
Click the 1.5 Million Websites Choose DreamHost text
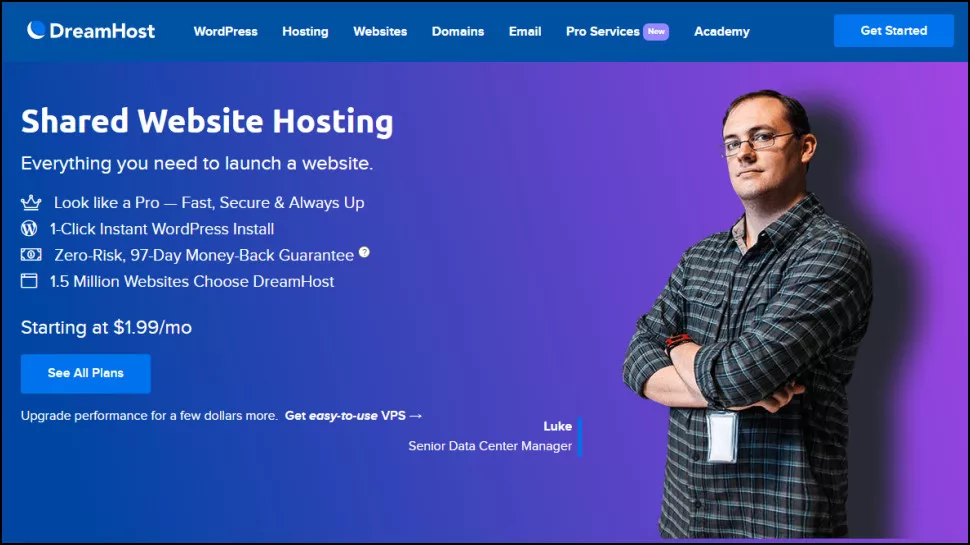pos(192,281)
